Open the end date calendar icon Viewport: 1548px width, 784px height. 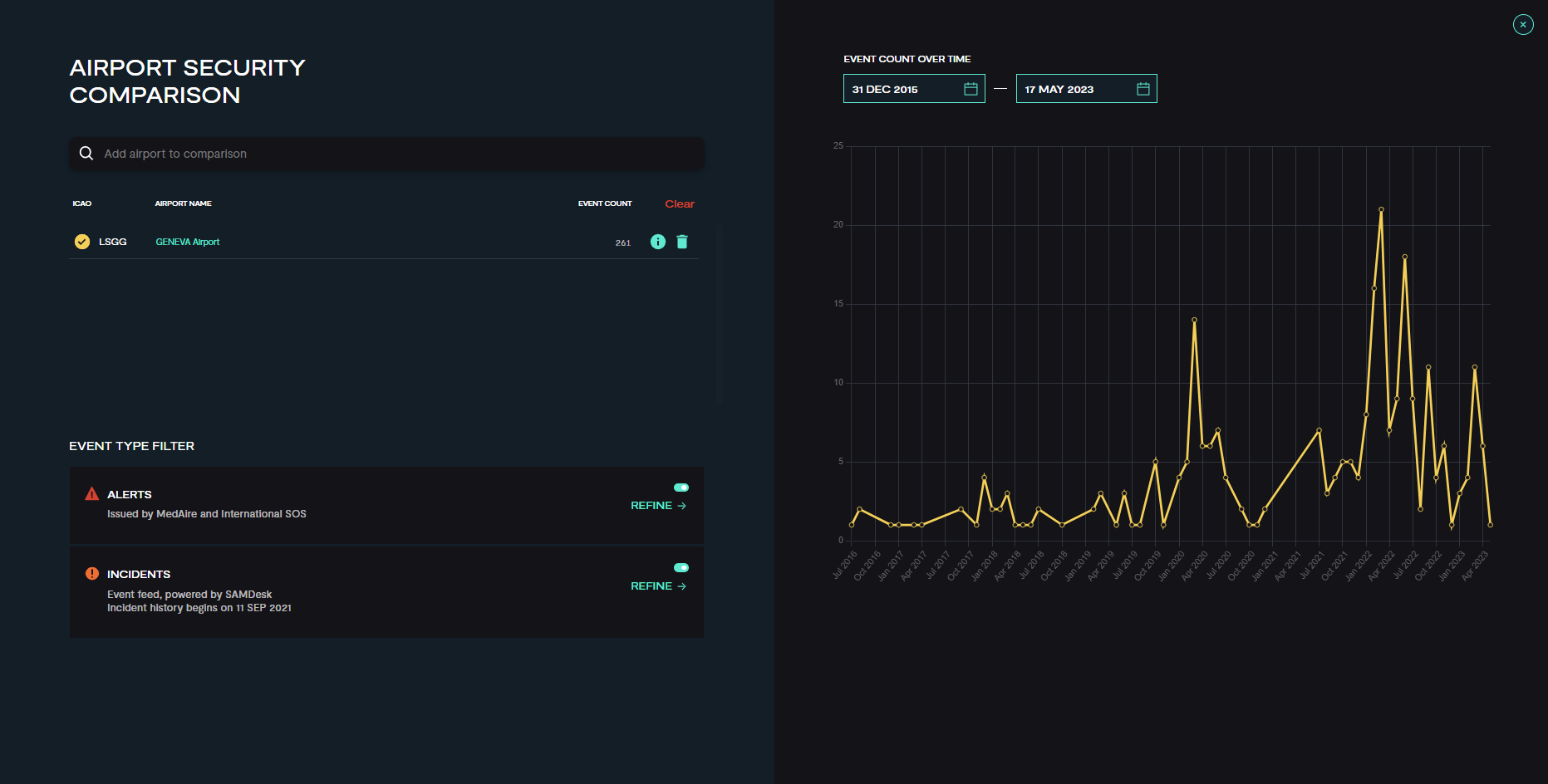tap(1143, 89)
